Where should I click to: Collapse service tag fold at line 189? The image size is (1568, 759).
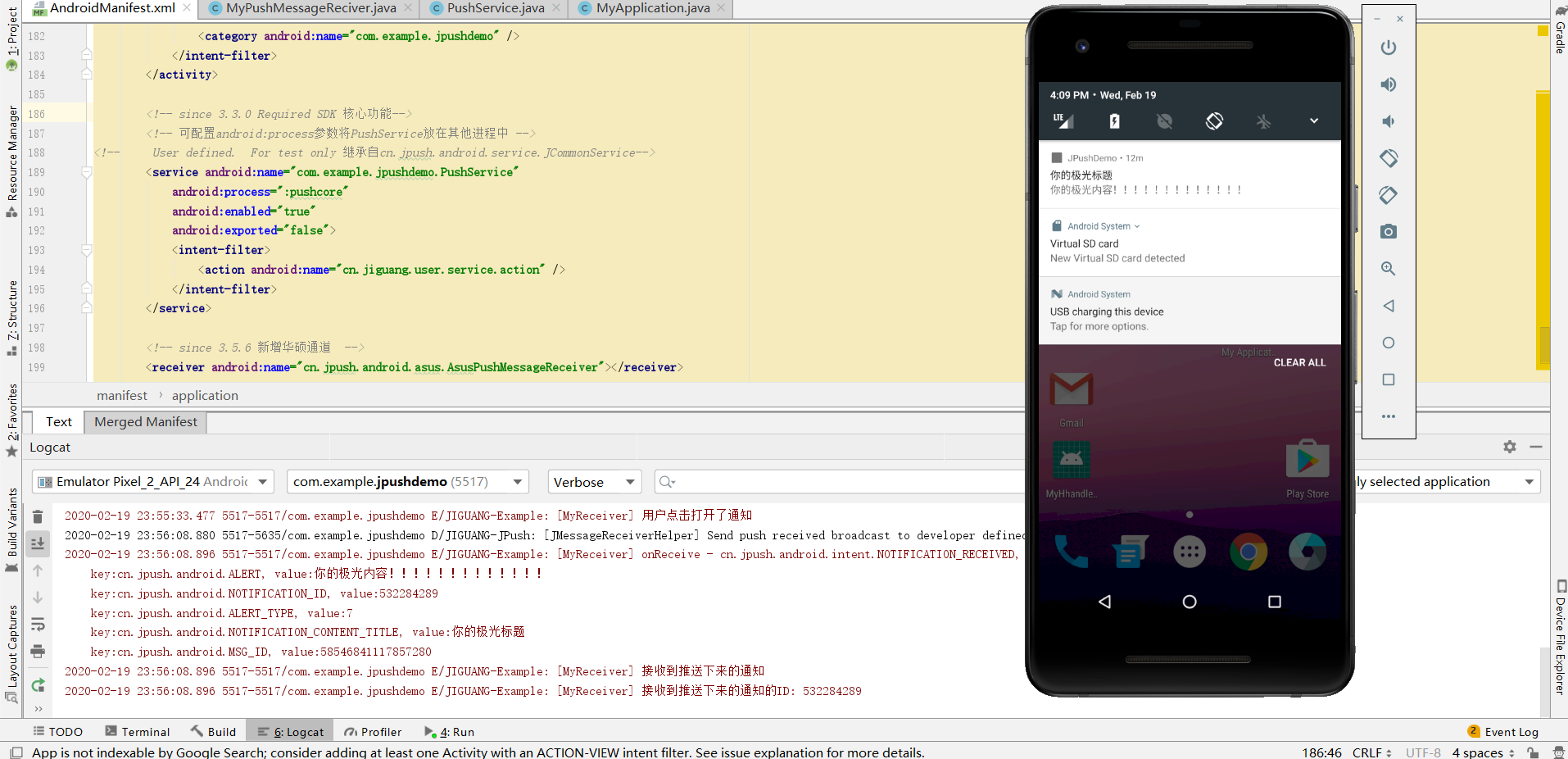(86, 172)
